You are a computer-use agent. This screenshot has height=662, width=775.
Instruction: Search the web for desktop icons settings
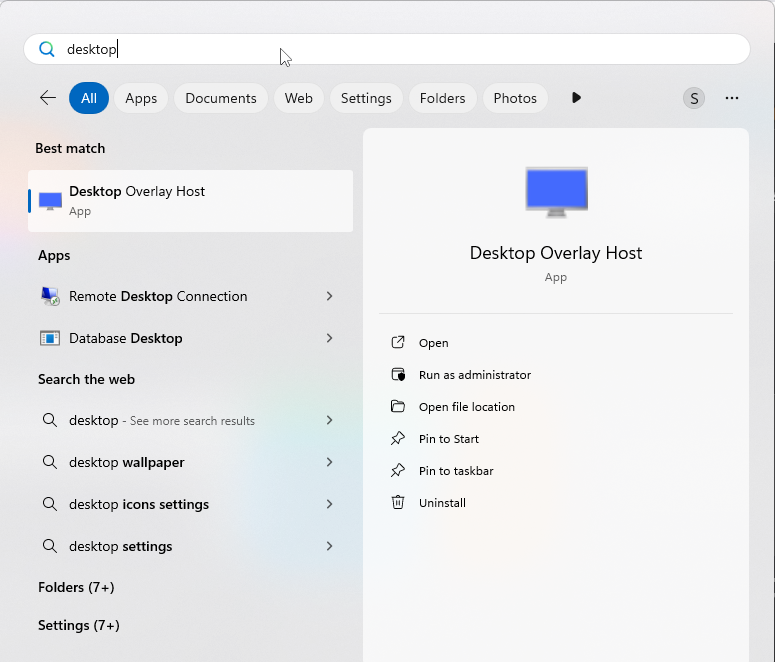[190, 504]
